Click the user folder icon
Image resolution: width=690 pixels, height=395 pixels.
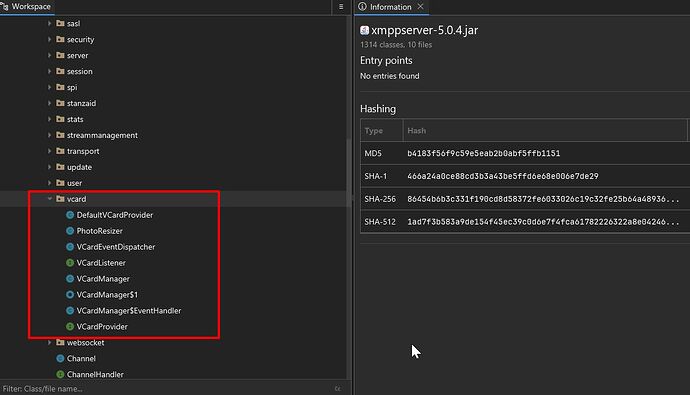tap(60, 183)
